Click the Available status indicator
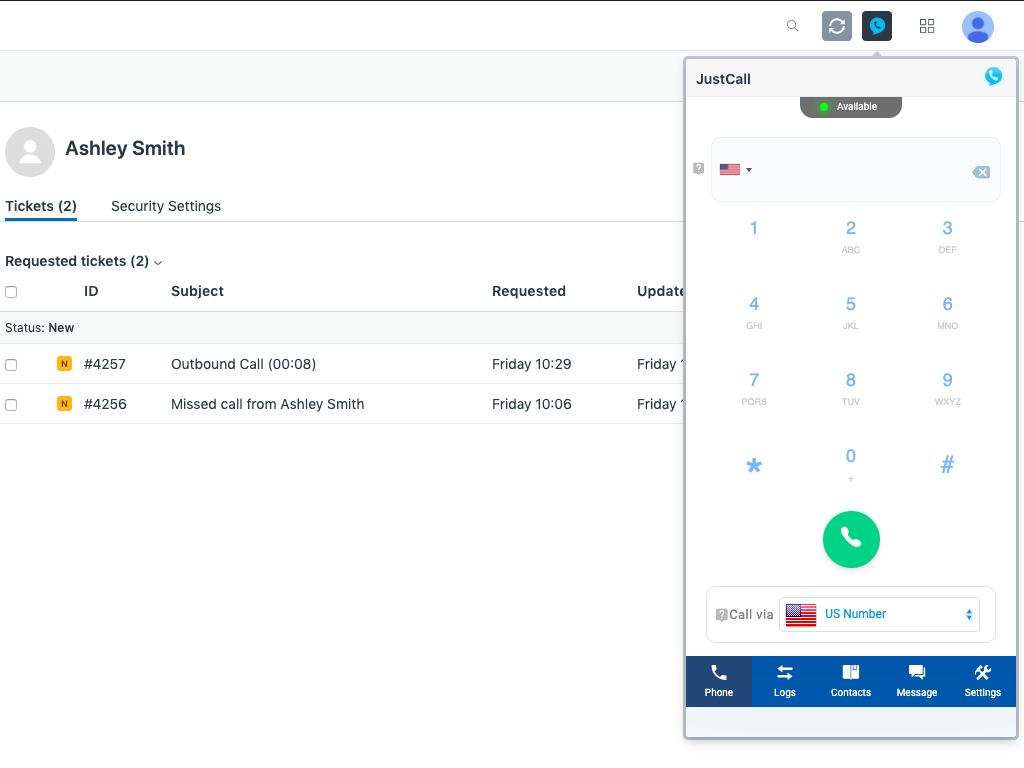 pyautogui.click(x=850, y=107)
